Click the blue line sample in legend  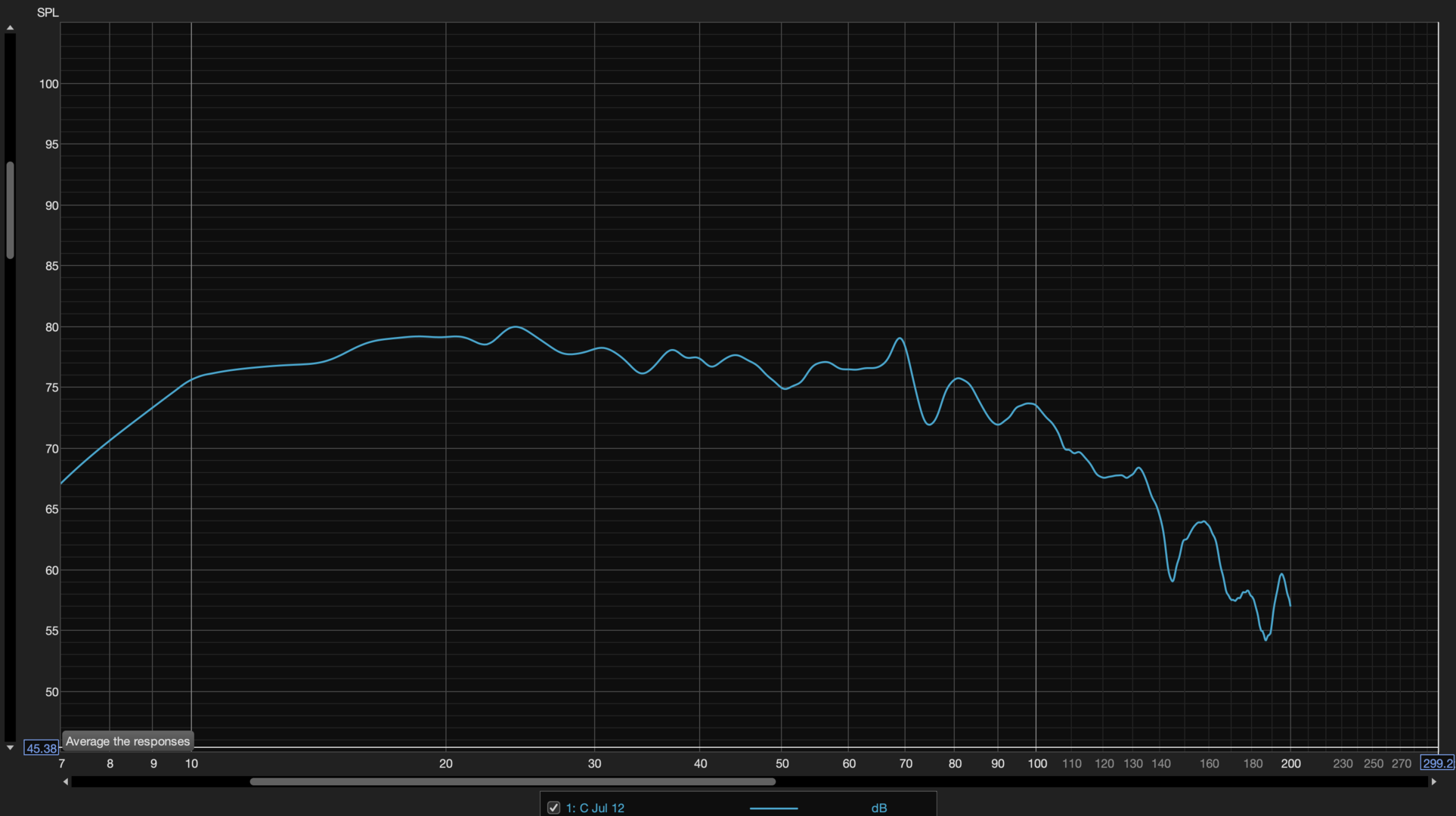point(773,808)
